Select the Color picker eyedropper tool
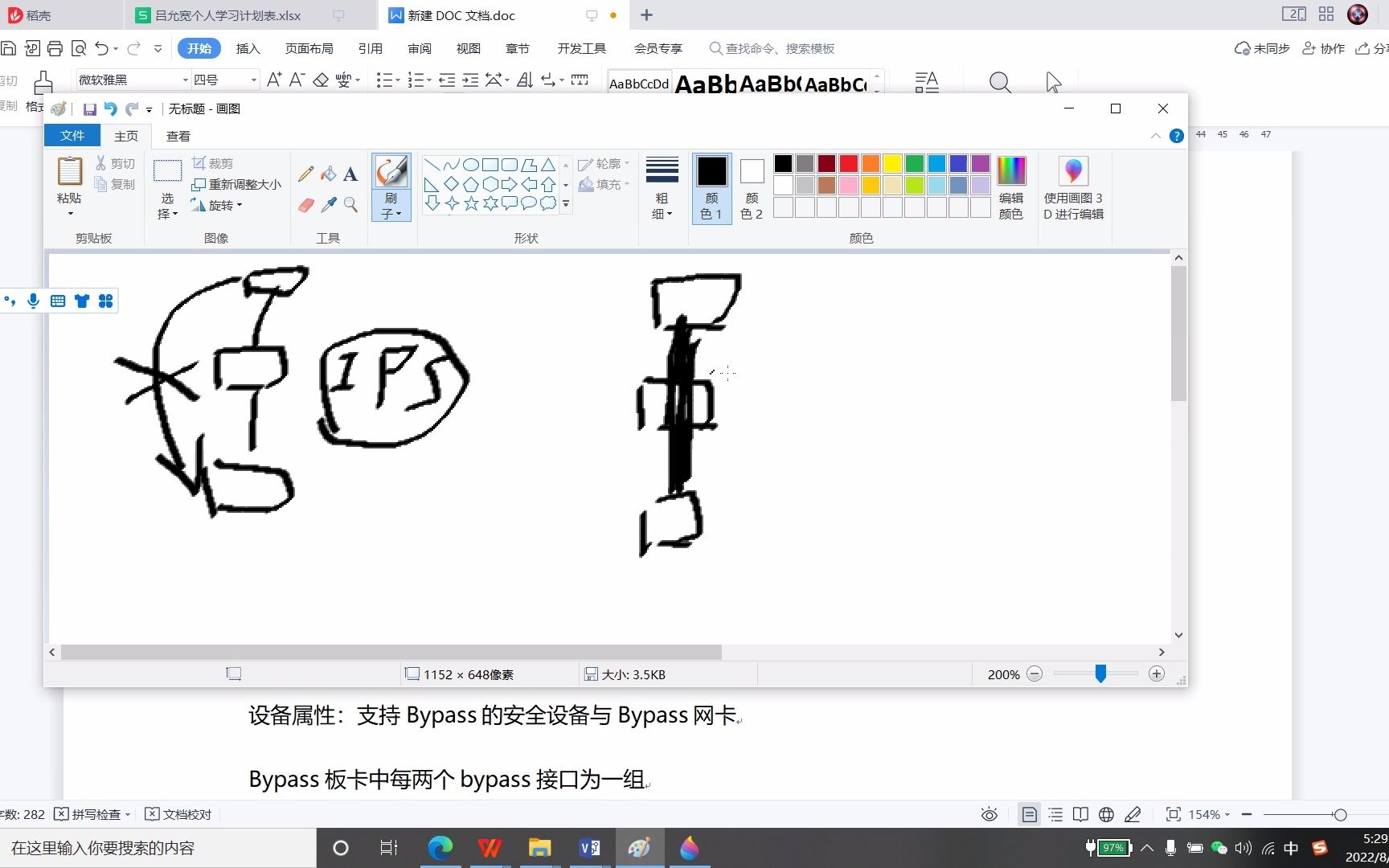This screenshot has width=1389, height=868. click(328, 205)
